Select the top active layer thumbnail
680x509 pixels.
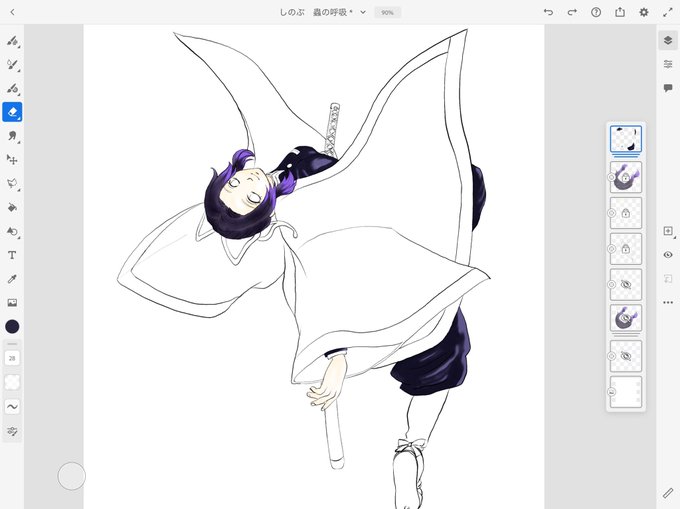pos(626,139)
